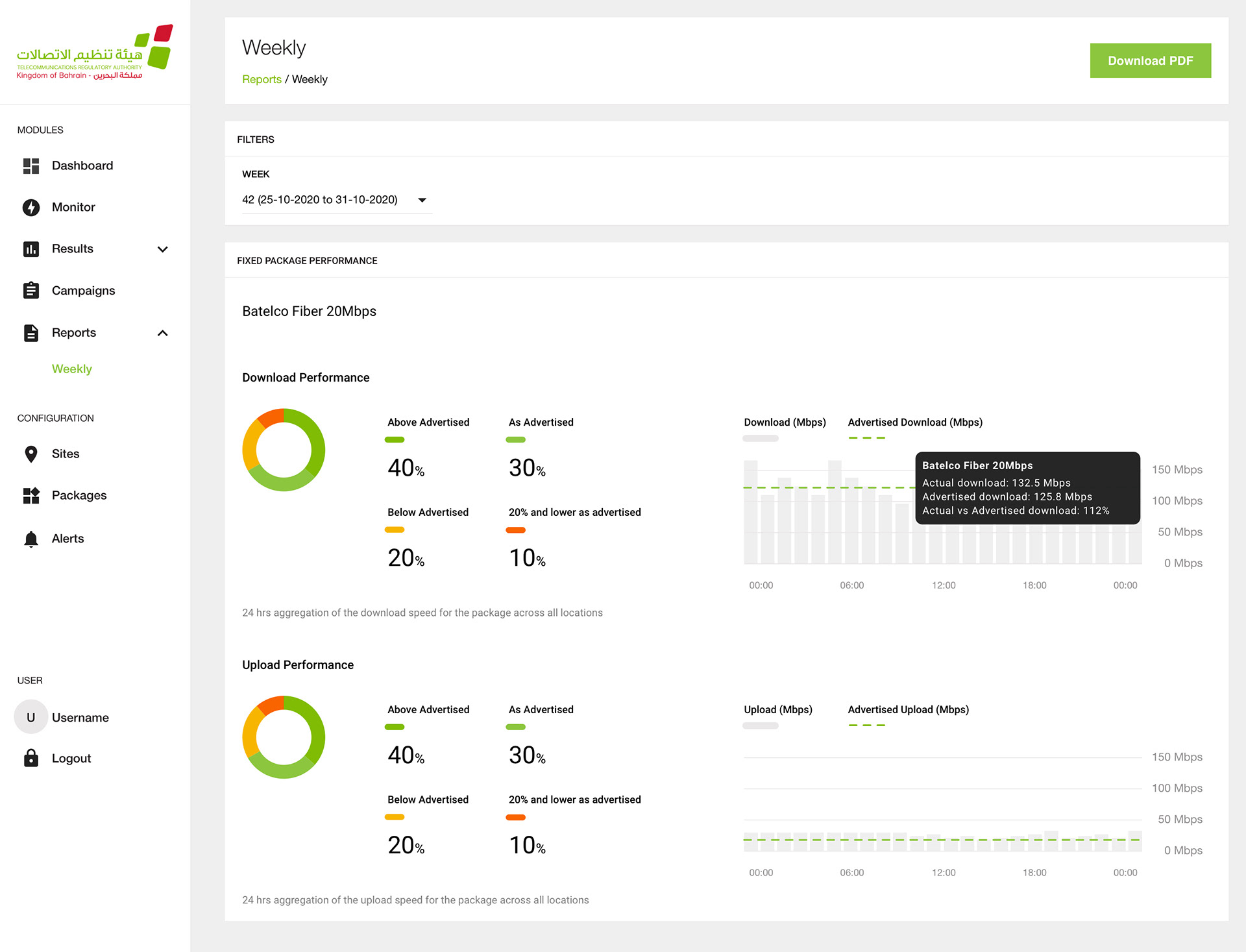Click the Results bar chart icon
The width and height of the screenshot is (1246, 952).
pos(31,249)
